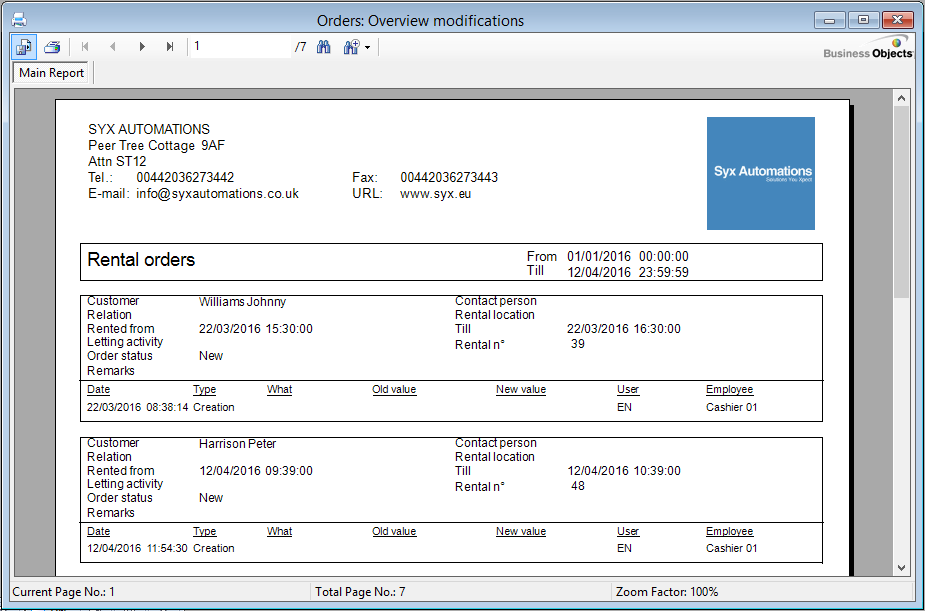Jump to the last page
The width and height of the screenshot is (925, 611).
click(x=170, y=47)
